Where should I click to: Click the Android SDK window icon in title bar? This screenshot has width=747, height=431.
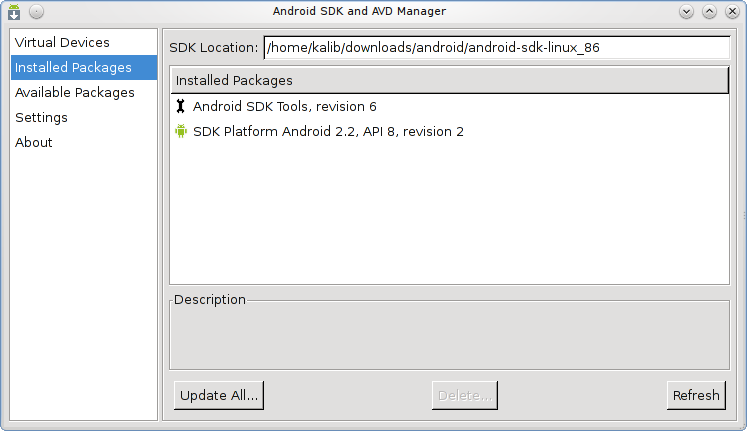click(14, 11)
